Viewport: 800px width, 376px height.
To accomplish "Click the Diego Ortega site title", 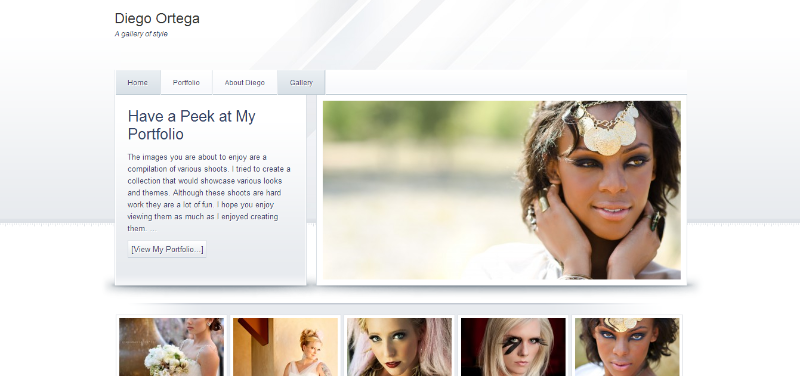I will point(157,18).
